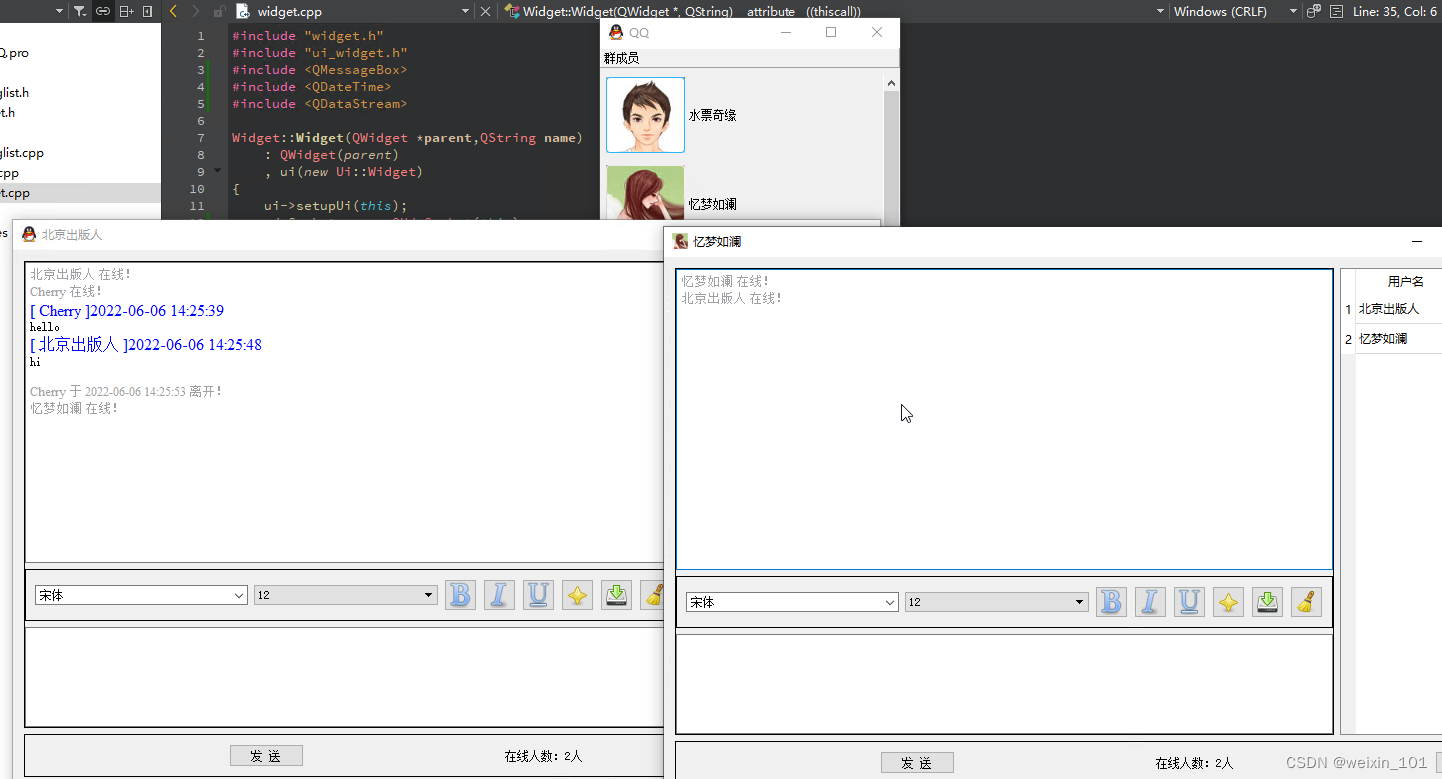
Task: Clear chat with broom icon in 北京出版人 window
Action: pyautogui.click(x=653, y=595)
